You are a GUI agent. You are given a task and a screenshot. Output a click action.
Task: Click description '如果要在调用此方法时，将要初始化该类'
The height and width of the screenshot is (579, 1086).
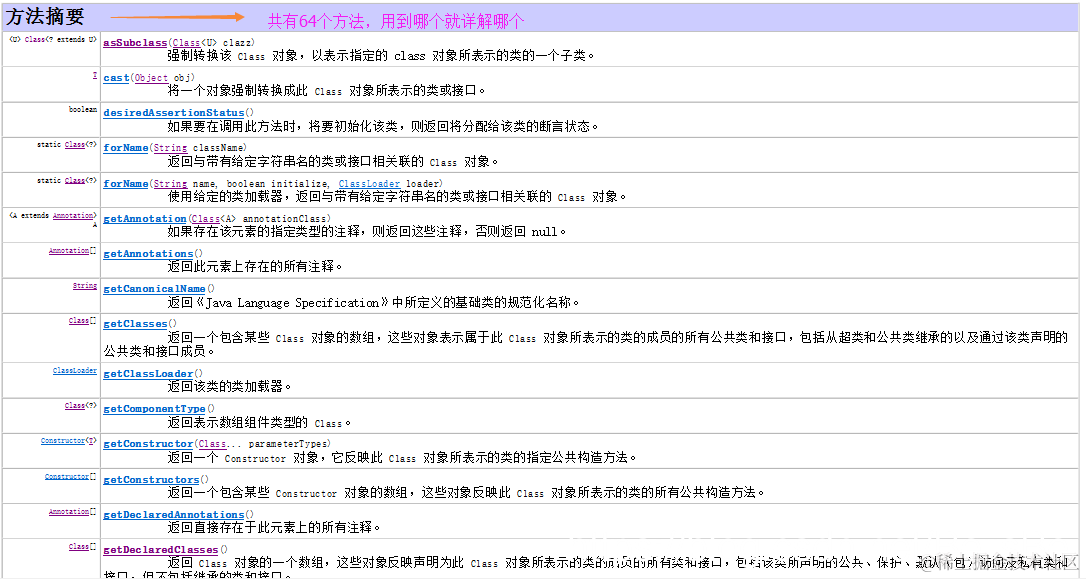(x=383, y=127)
